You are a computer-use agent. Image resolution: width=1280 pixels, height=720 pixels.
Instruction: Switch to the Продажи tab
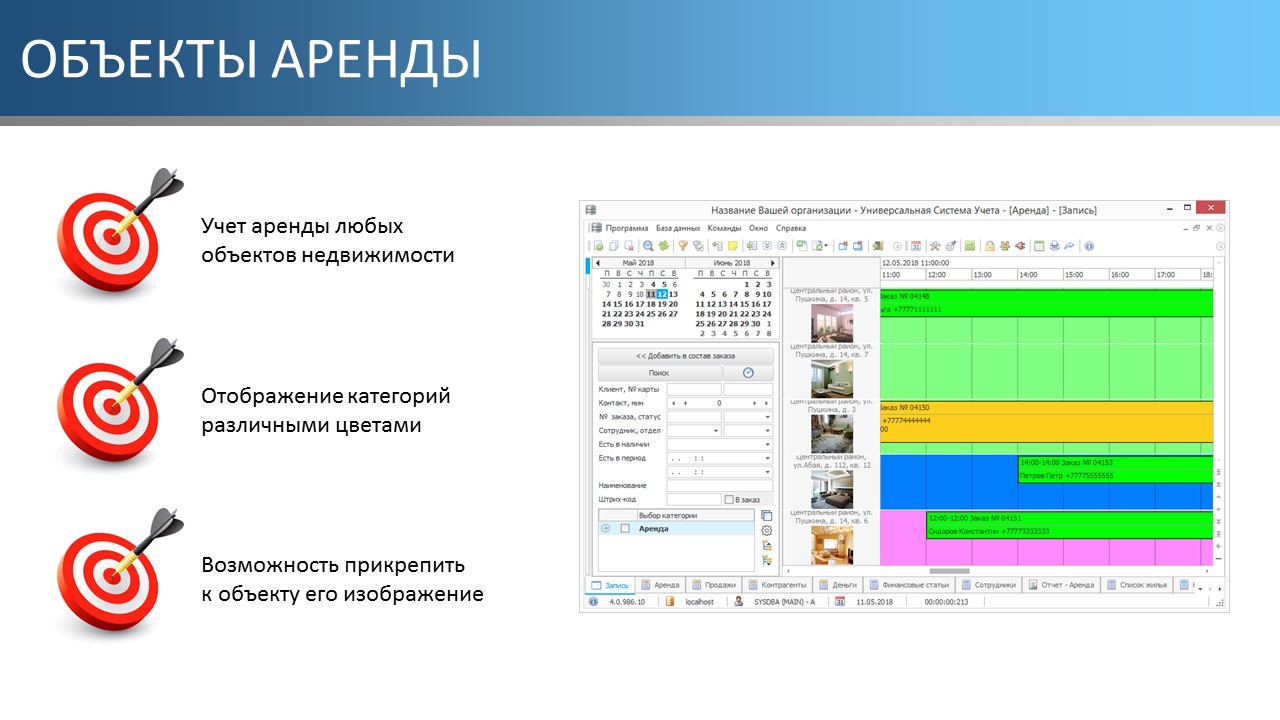[713, 585]
